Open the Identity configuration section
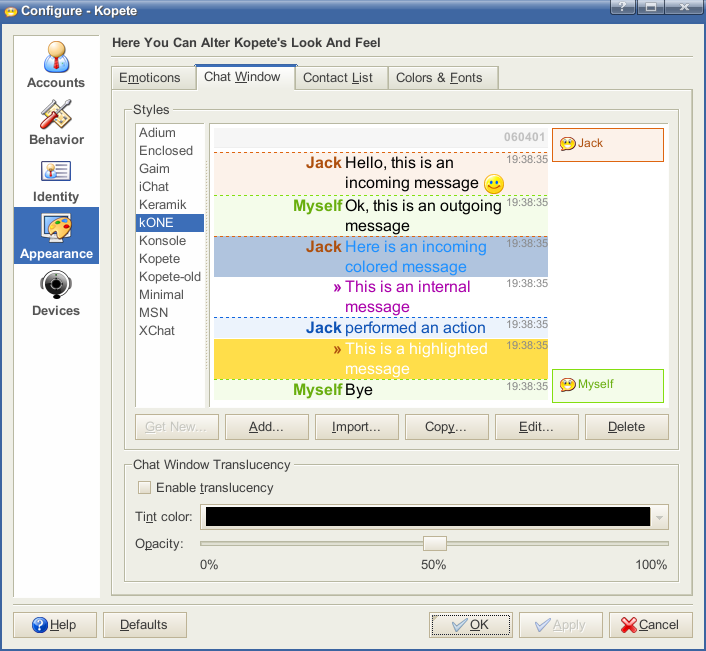This screenshot has width=706, height=651. tap(56, 179)
